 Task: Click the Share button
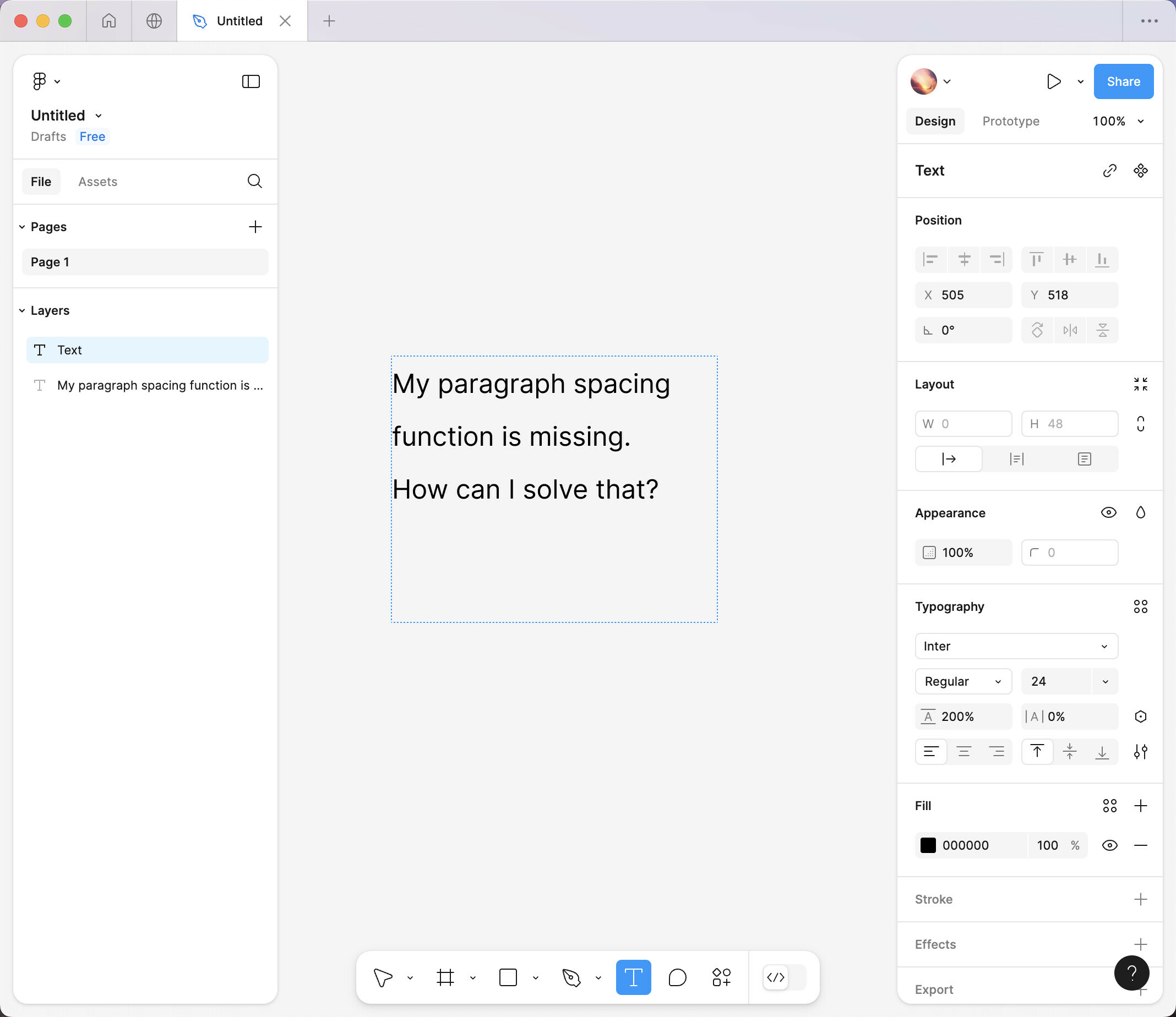tap(1123, 81)
